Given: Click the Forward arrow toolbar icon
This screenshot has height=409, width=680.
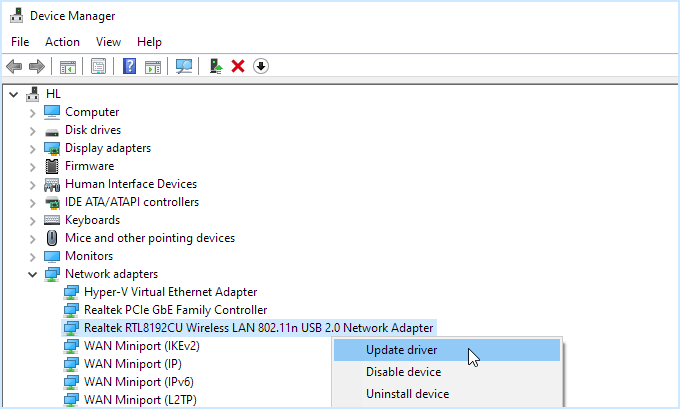Looking at the screenshot, I should (37, 66).
